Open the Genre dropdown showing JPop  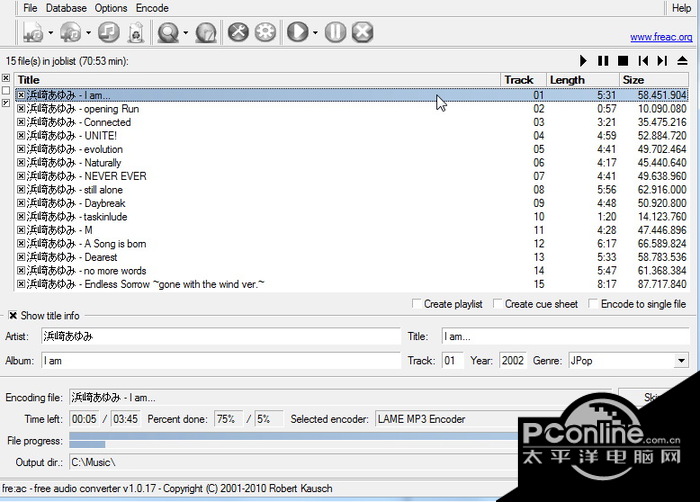[681, 360]
